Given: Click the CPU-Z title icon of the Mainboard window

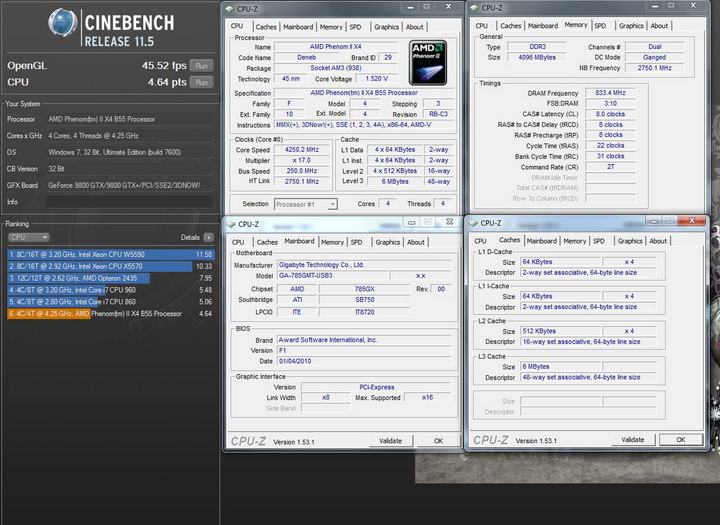Looking at the screenshot, I should click(x=233, y=223).
